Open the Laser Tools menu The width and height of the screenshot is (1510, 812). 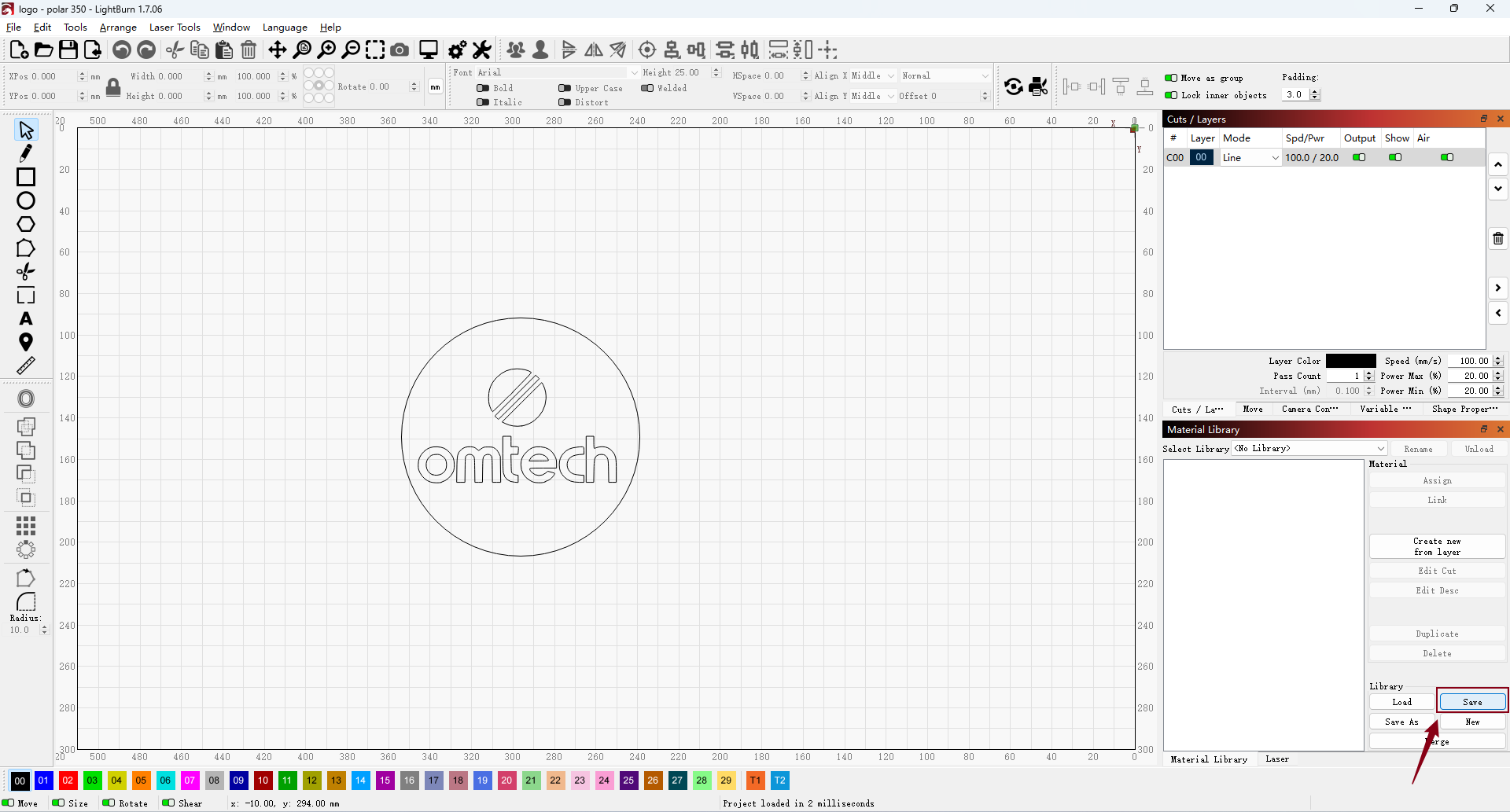click(175, 28)
